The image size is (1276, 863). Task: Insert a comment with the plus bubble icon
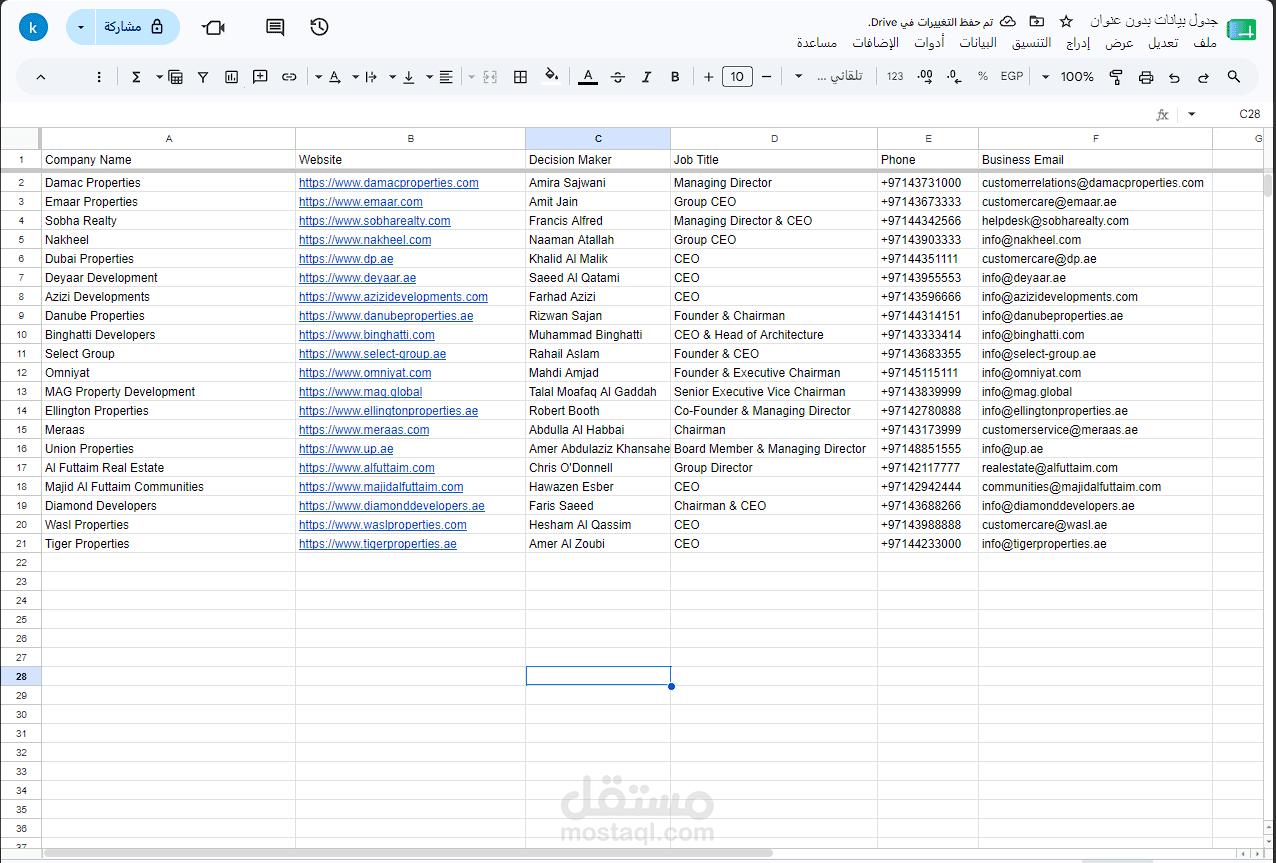260,77
